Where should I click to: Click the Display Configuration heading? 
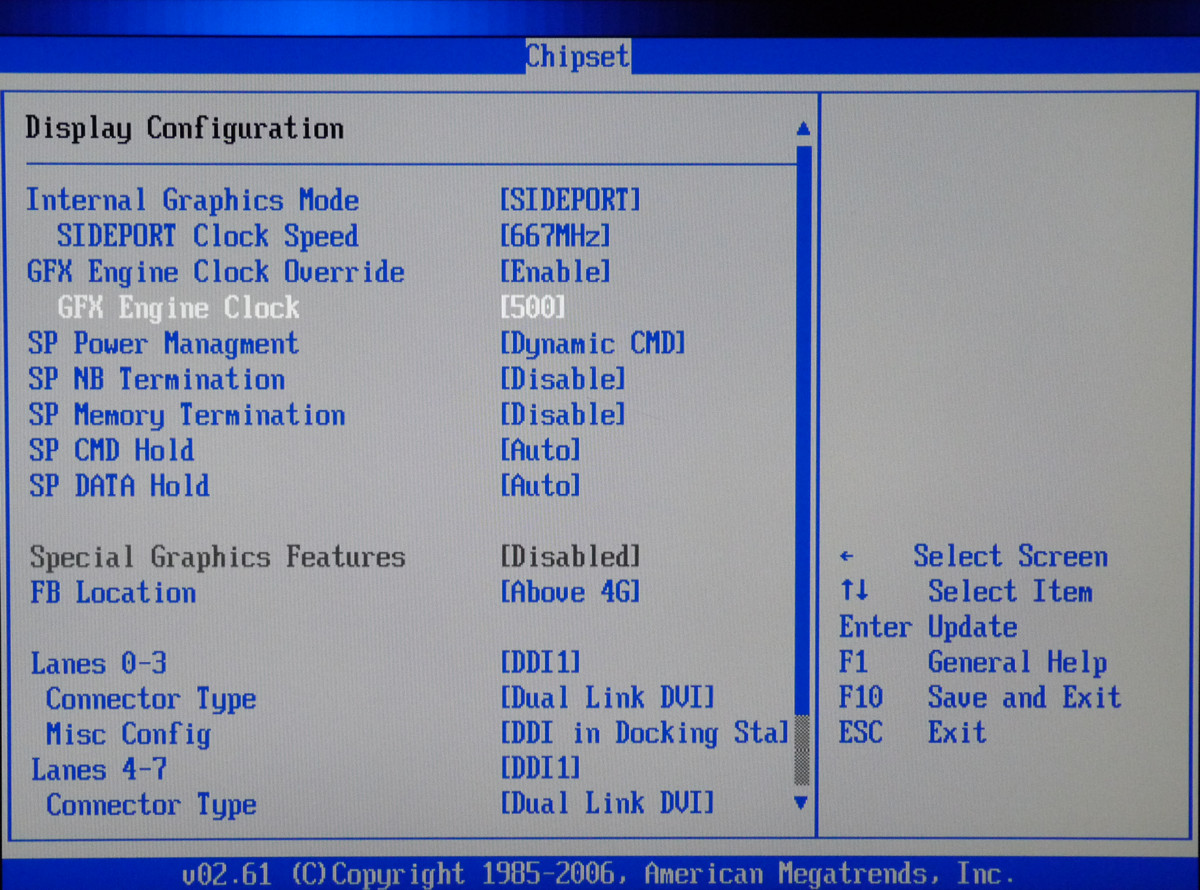pos(184,129)
